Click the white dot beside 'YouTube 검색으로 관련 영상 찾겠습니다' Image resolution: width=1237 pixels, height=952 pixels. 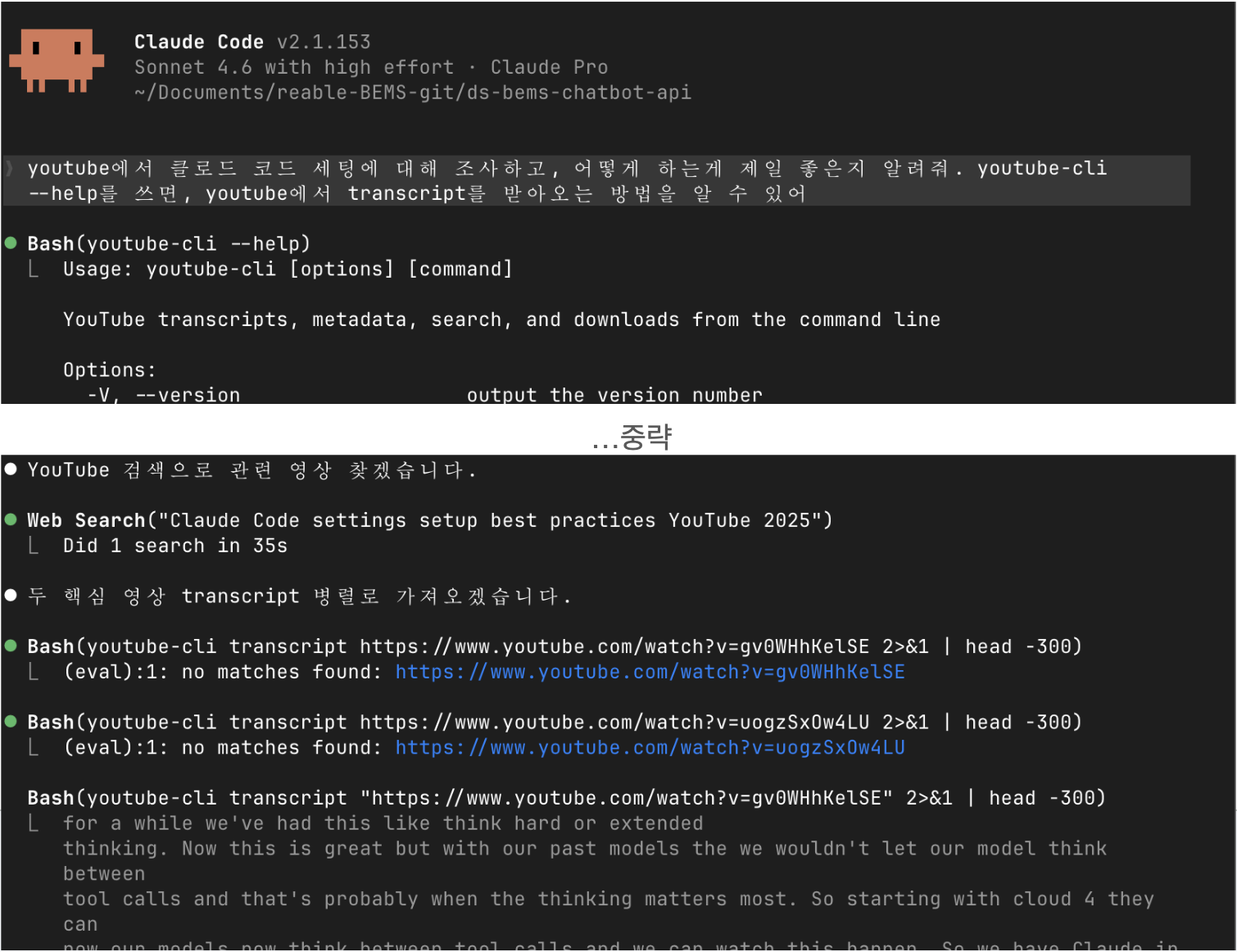[11, 469]
